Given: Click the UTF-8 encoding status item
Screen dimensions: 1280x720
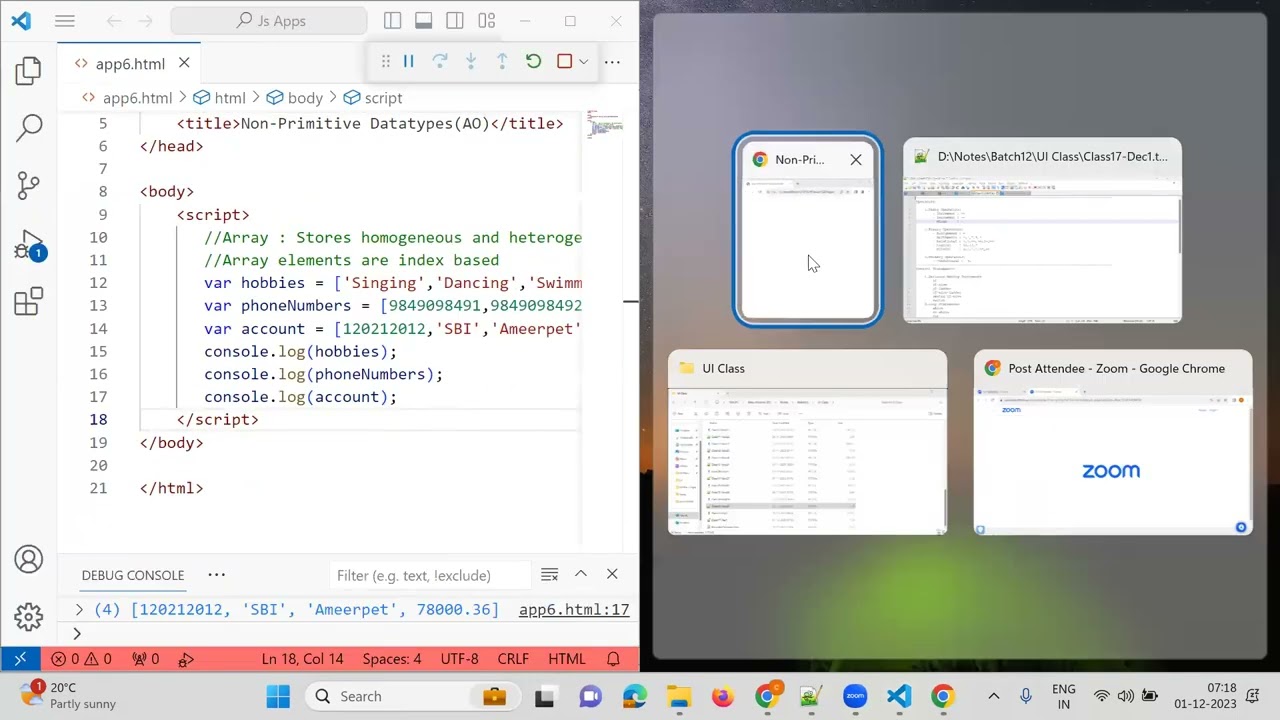Looking at the screenshot, I should tap(460, 659).
